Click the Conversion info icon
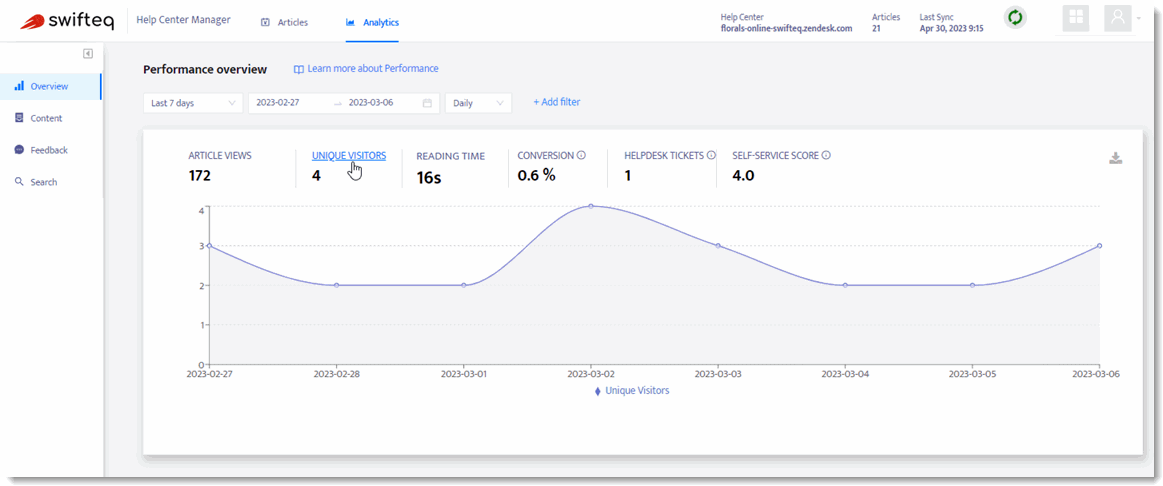 pos(582,156)
